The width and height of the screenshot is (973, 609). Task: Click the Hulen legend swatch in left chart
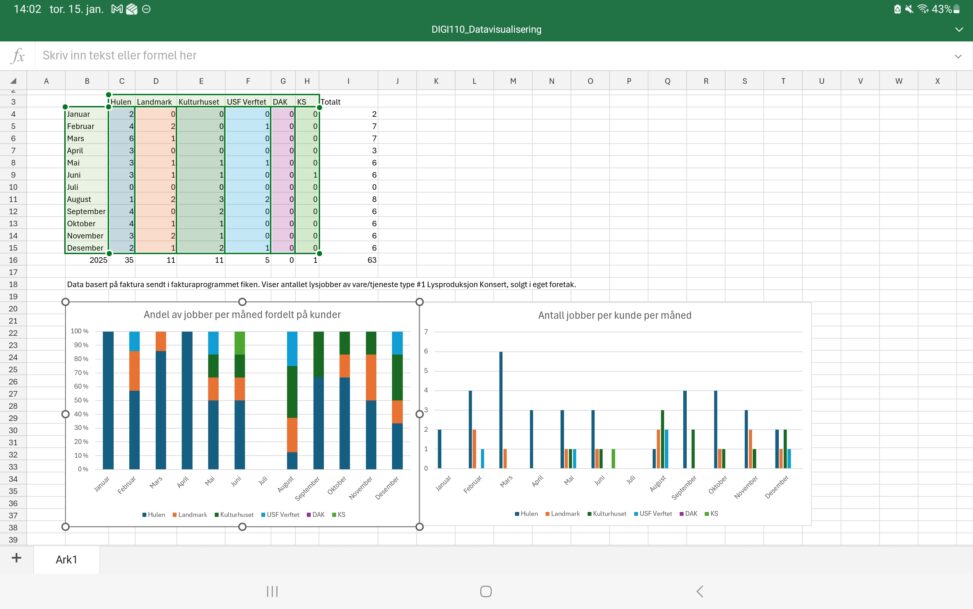[x=143, y=514]
